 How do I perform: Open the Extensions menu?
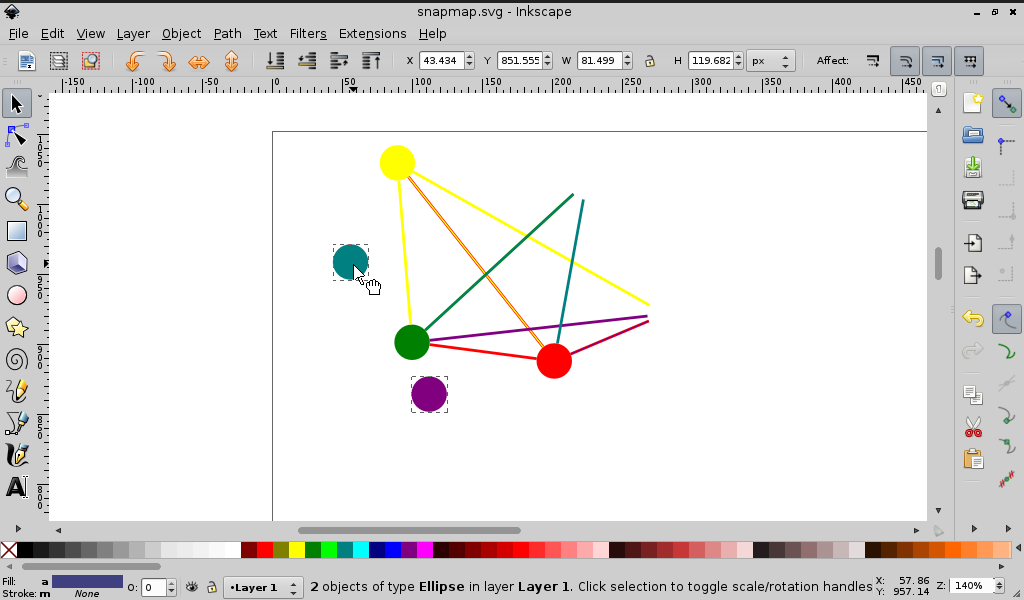click(372, 33)
